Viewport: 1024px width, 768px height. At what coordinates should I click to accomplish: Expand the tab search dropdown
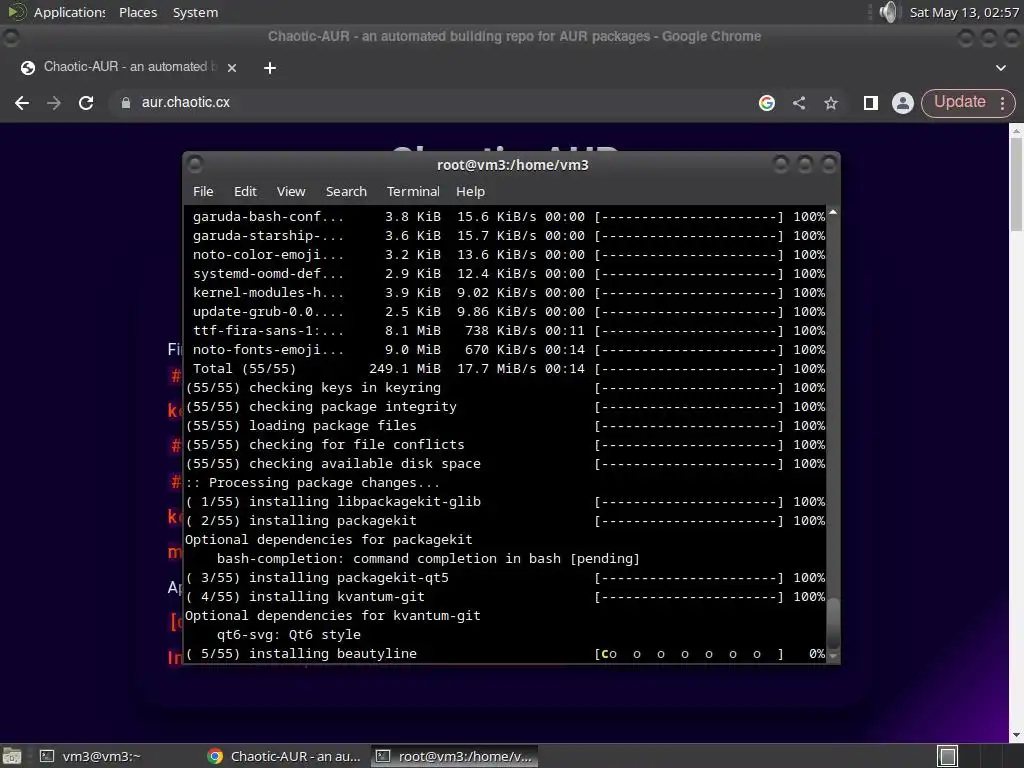point(1000,67)
